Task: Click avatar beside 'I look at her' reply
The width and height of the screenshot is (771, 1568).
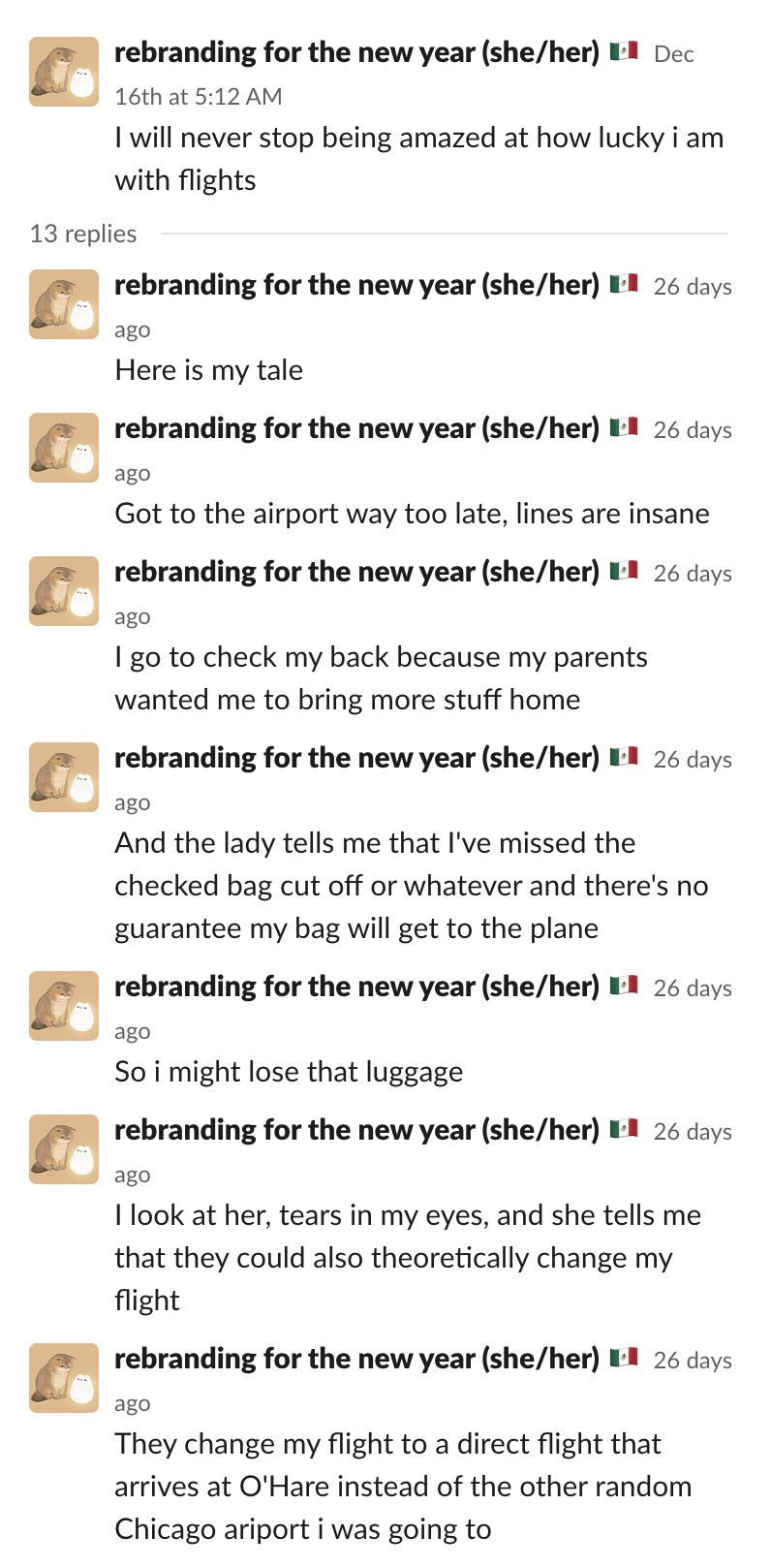Action: (x=64, y=1149)
